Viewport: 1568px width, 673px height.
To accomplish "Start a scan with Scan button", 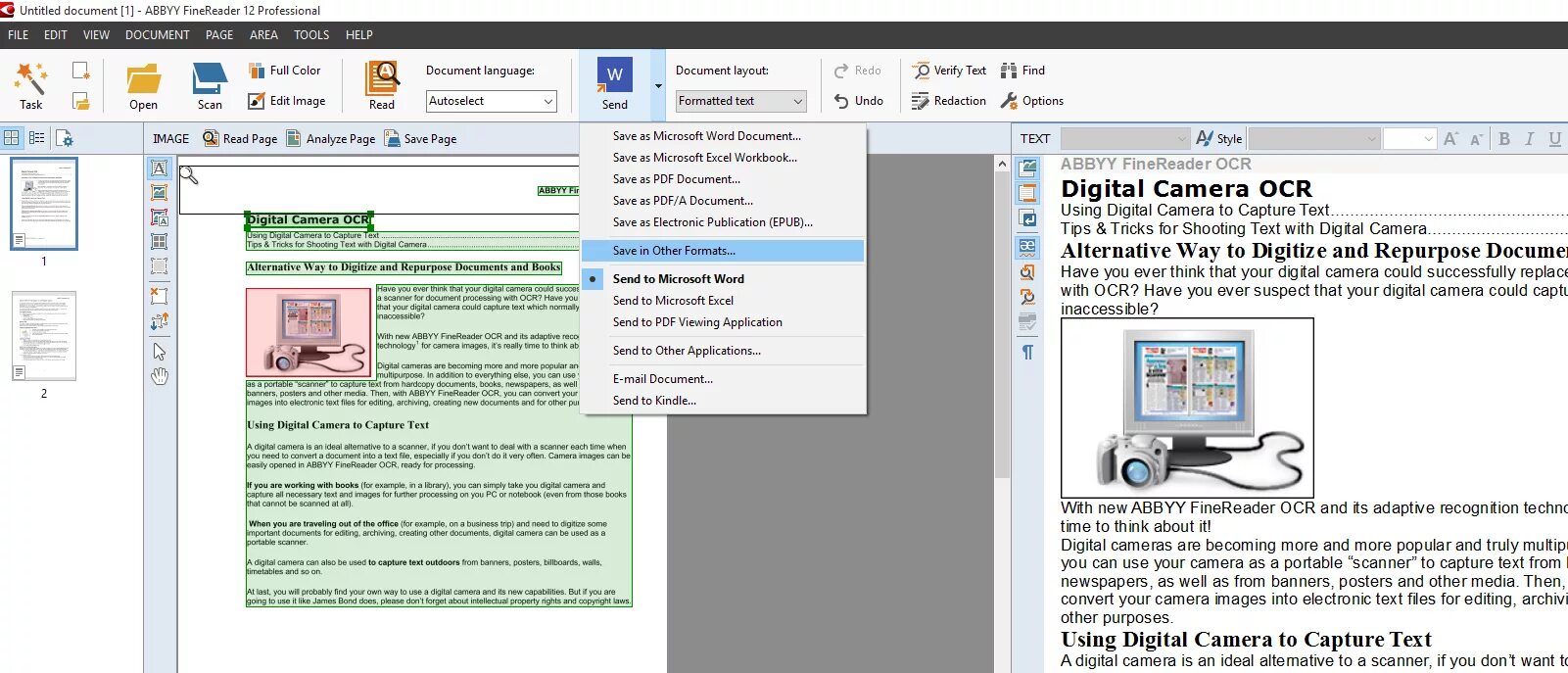I will click(x=210, y=85).
